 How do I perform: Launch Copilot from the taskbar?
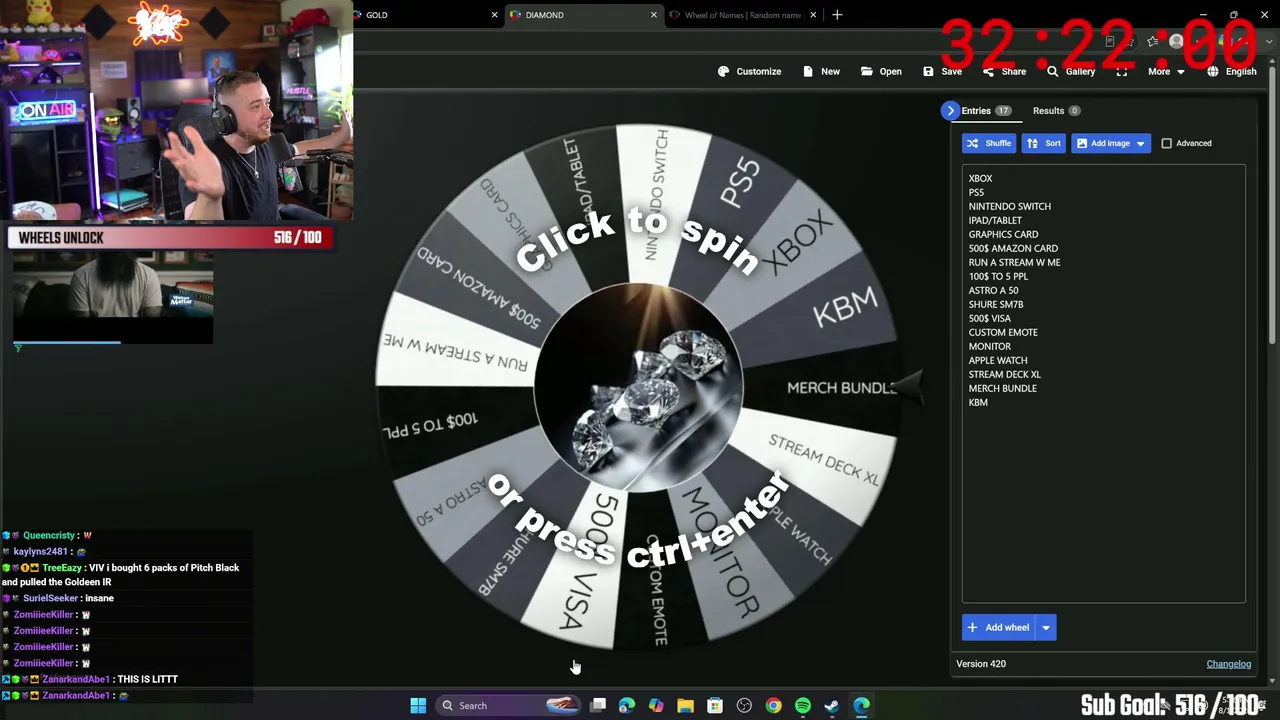click(656, 706)
